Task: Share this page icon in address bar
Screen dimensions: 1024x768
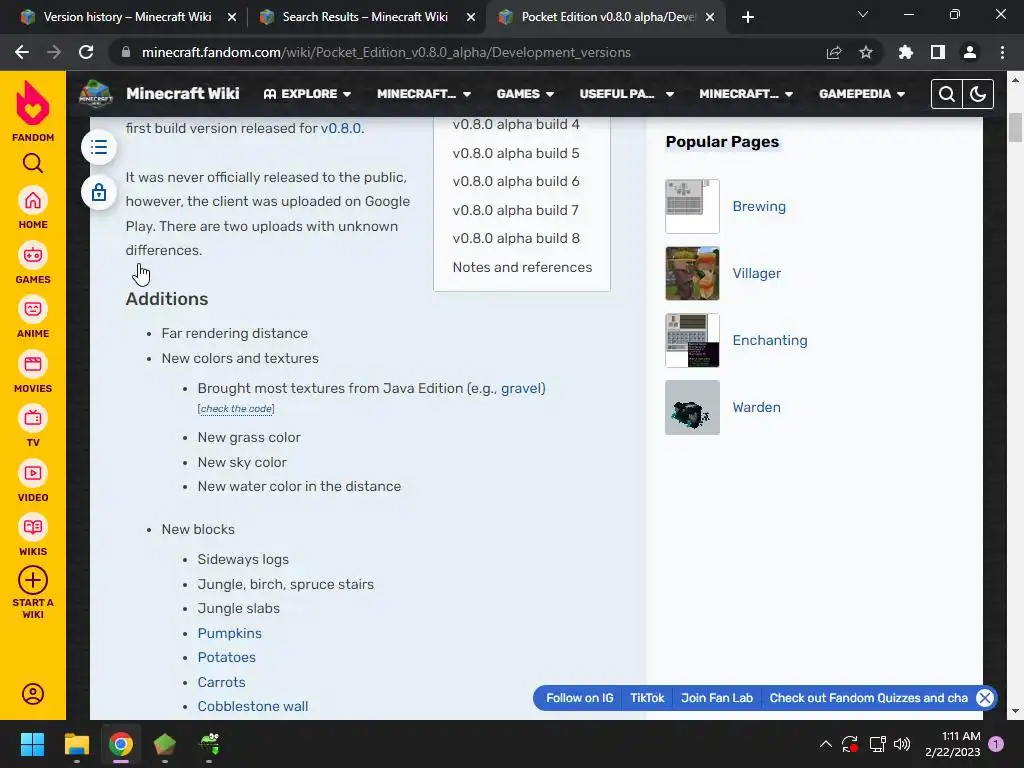Action: coord(834,52)
